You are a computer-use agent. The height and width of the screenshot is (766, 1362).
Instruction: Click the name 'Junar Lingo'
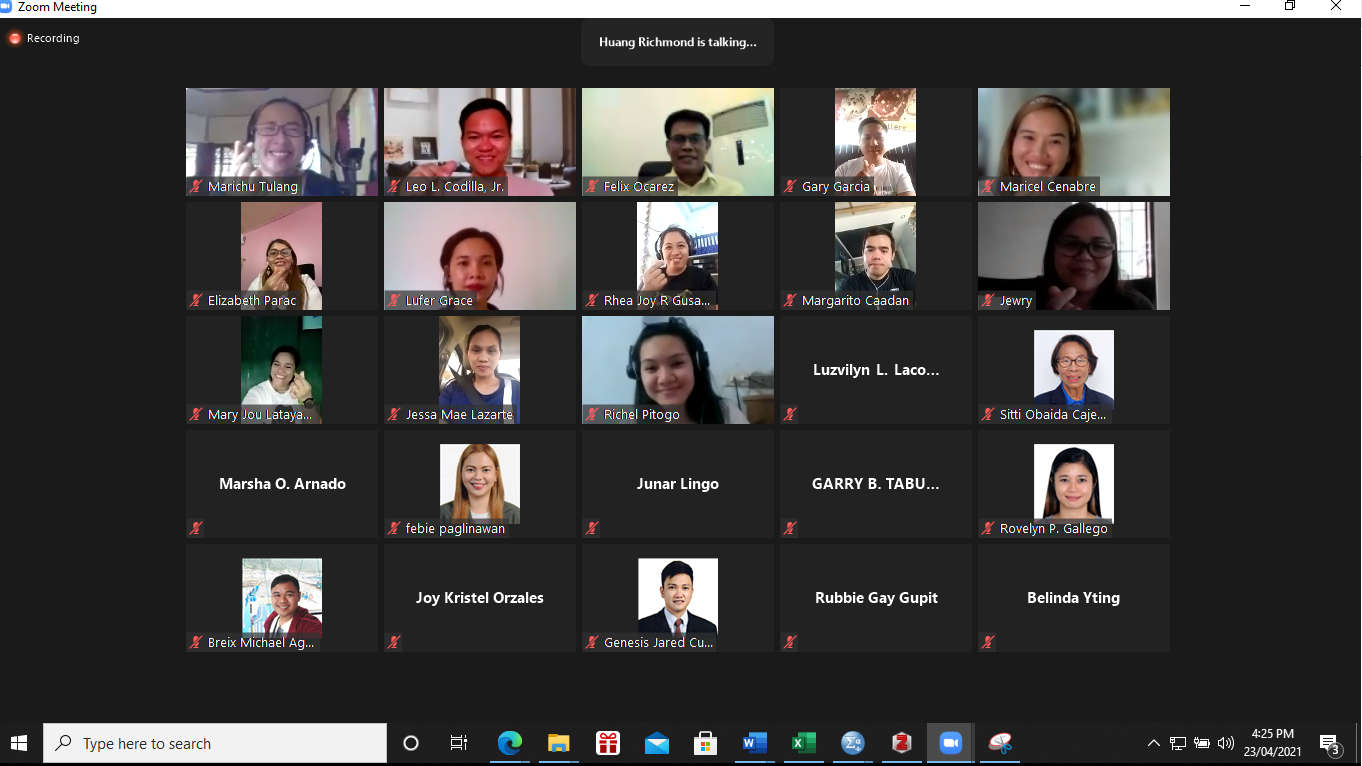678,484
